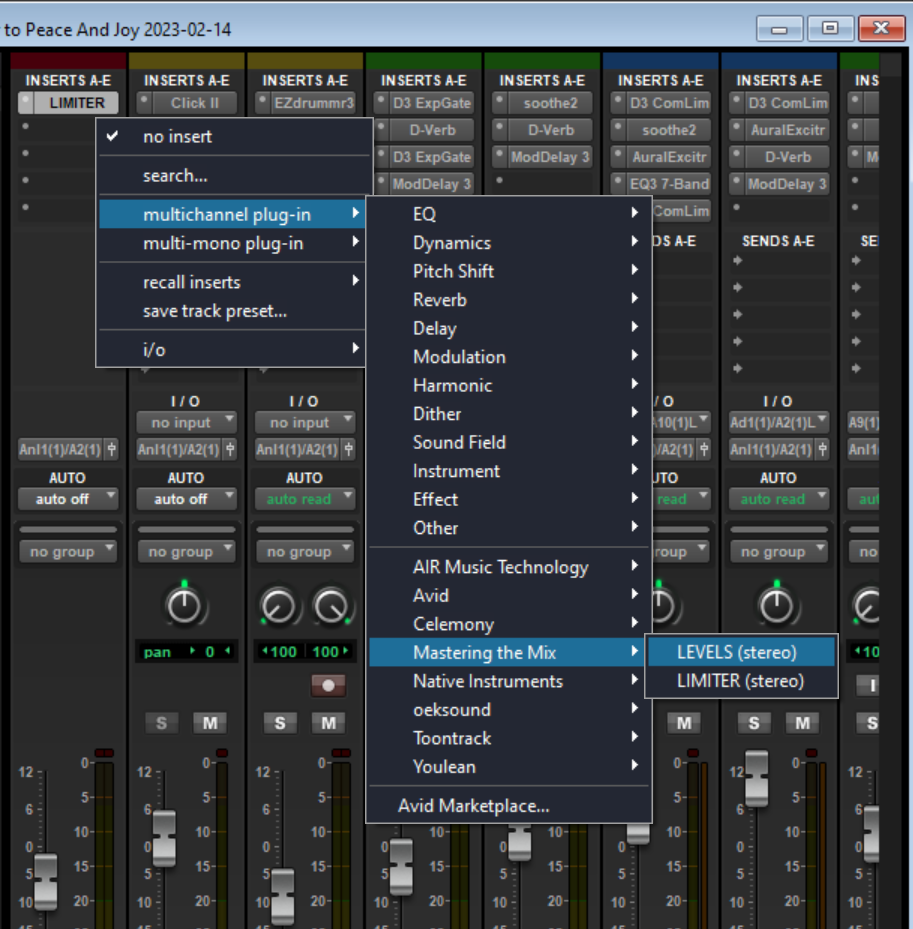The image size is (913, 929).
Task: Open no input selector on EZdrummr3 track
Action: tap(305, 422)
